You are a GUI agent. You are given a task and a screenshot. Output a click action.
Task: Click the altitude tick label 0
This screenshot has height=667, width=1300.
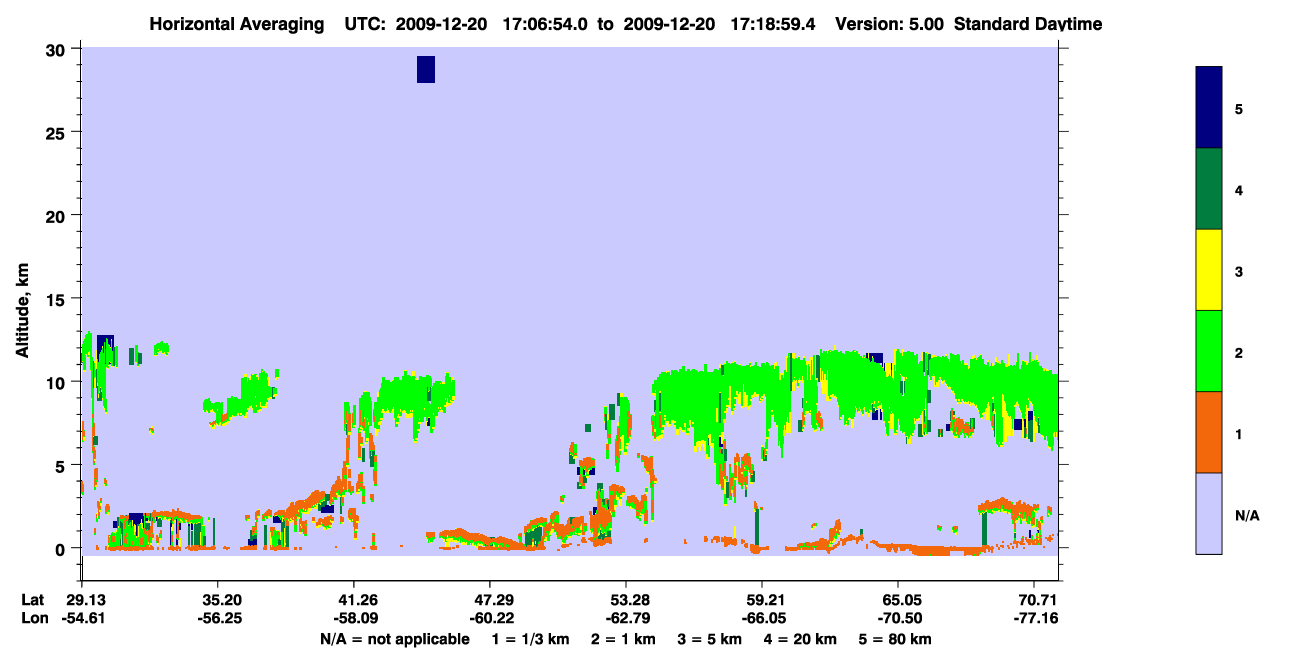tap(62, 548)
